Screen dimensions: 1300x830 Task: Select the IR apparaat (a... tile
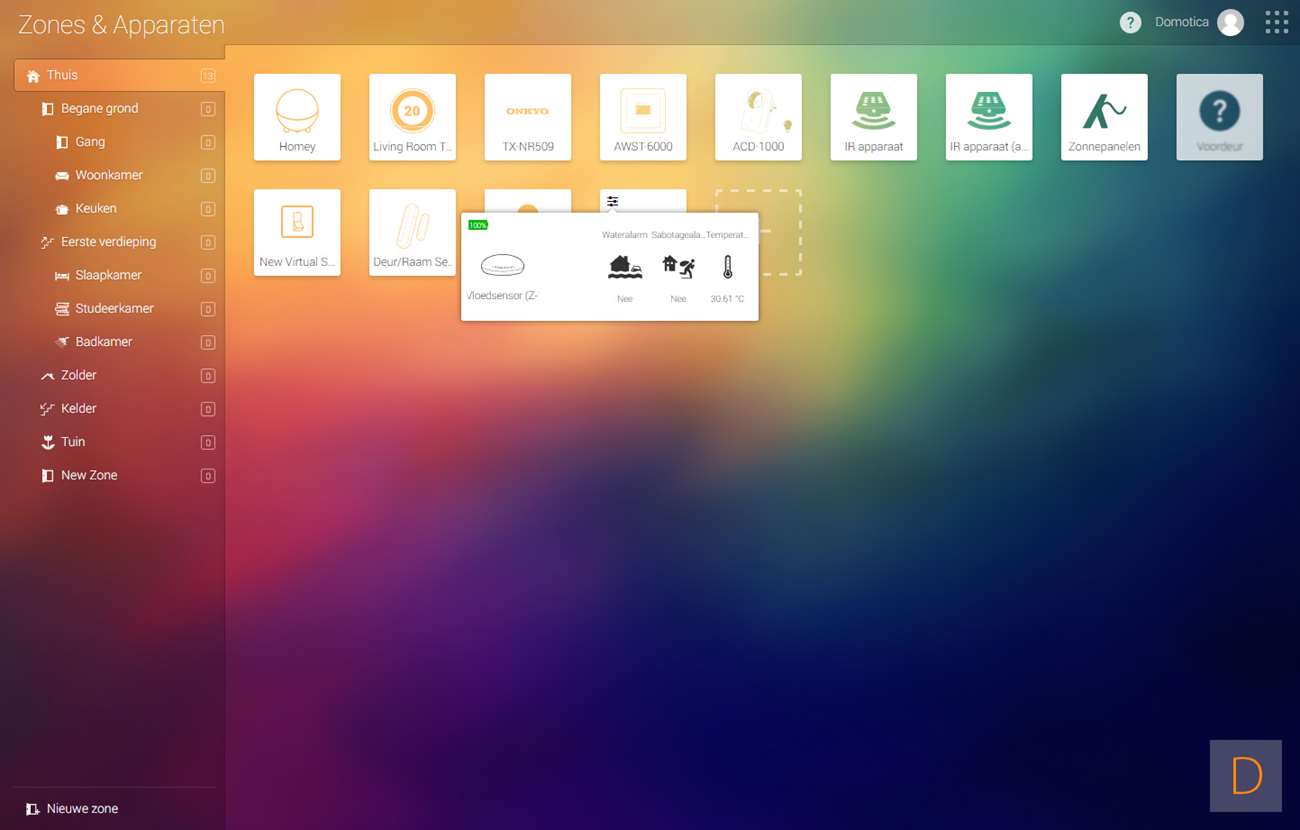pos(989,117)
